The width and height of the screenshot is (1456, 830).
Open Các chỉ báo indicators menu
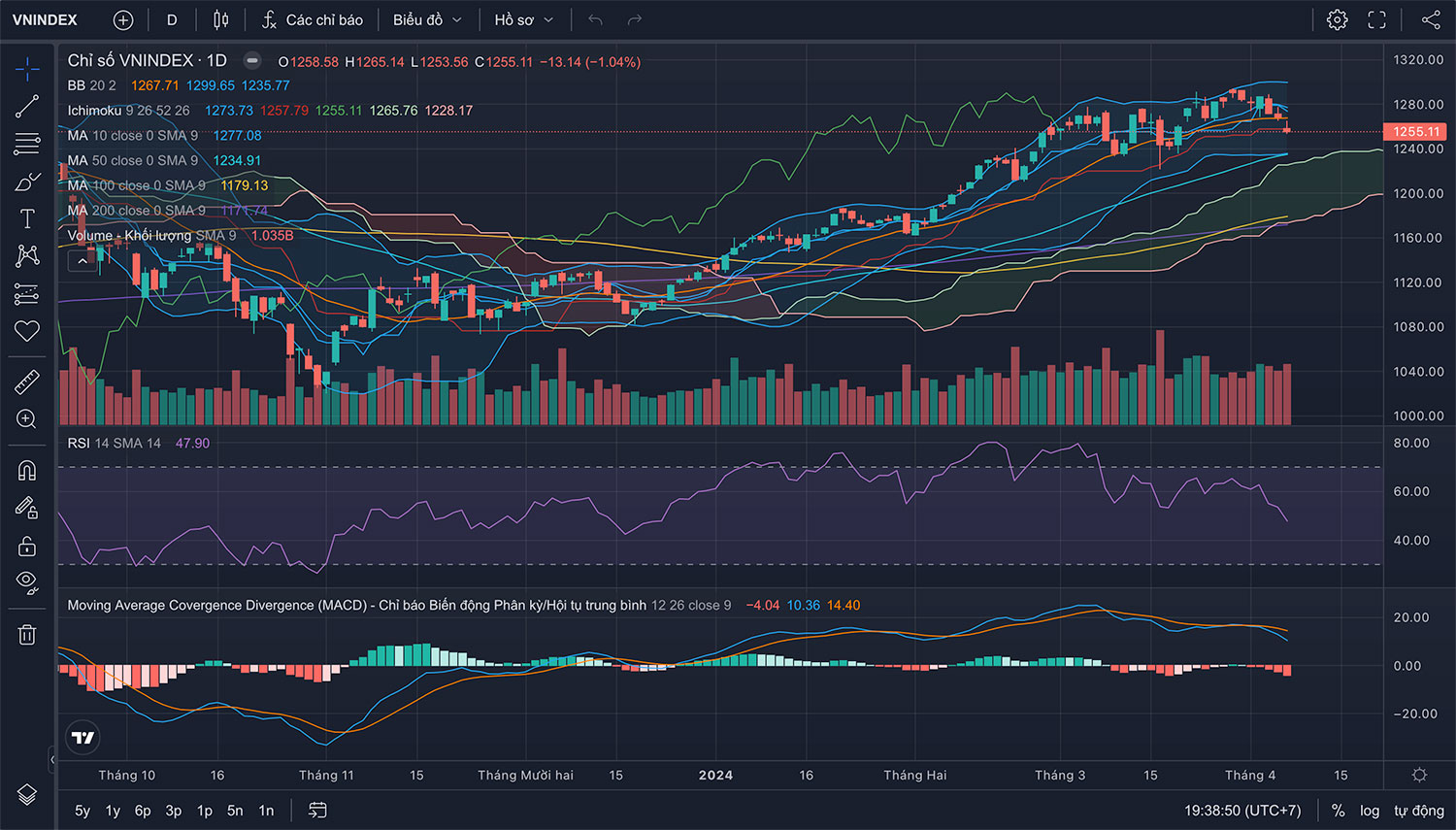click(313, 20)
